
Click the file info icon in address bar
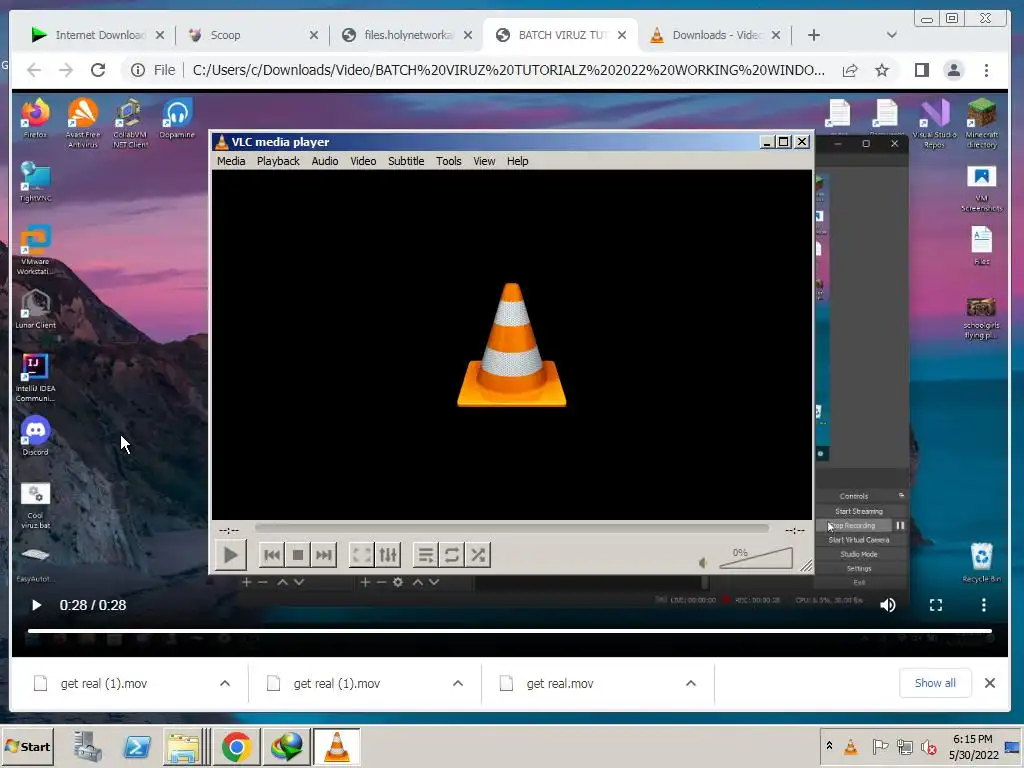(x=138, y=70)
